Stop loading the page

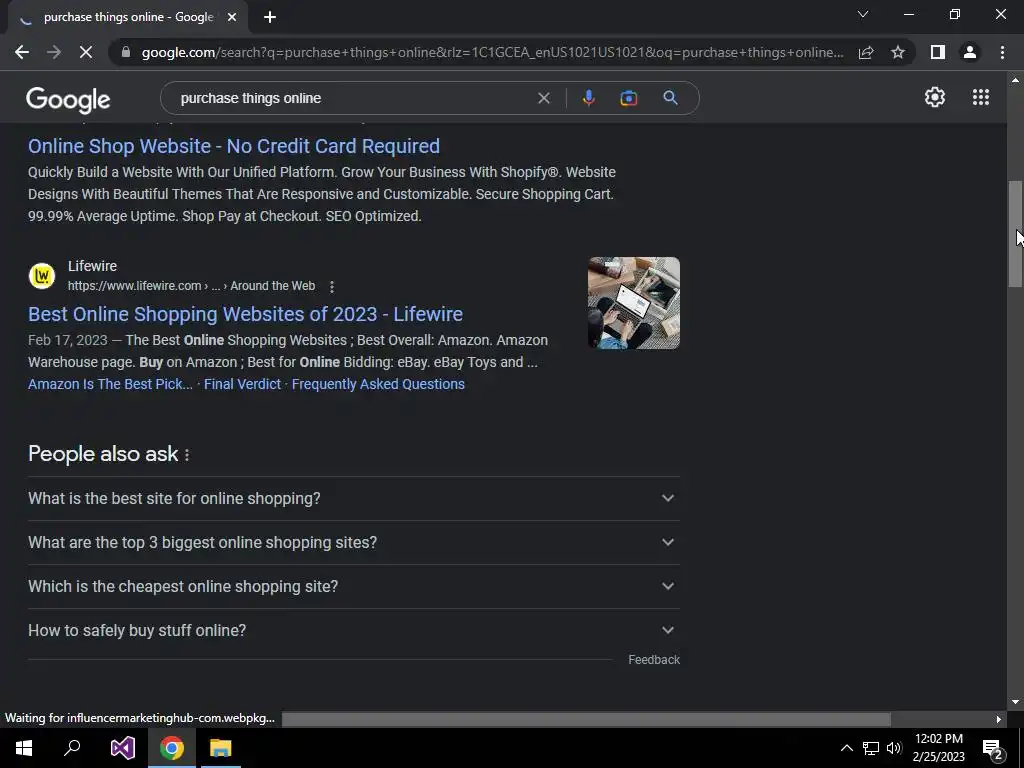pos(86,52)
